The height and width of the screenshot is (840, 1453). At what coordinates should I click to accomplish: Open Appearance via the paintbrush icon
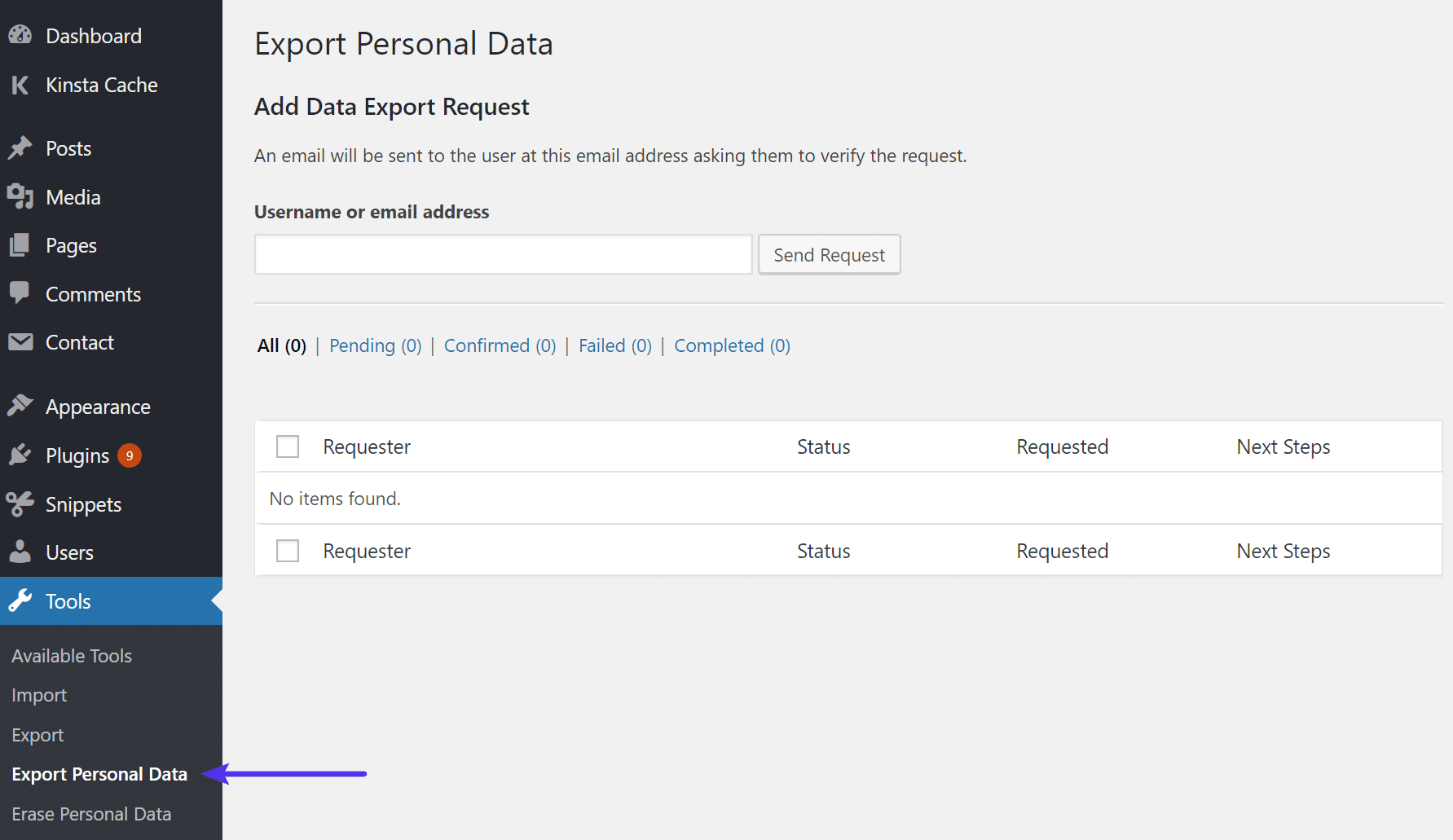(20, 405)
